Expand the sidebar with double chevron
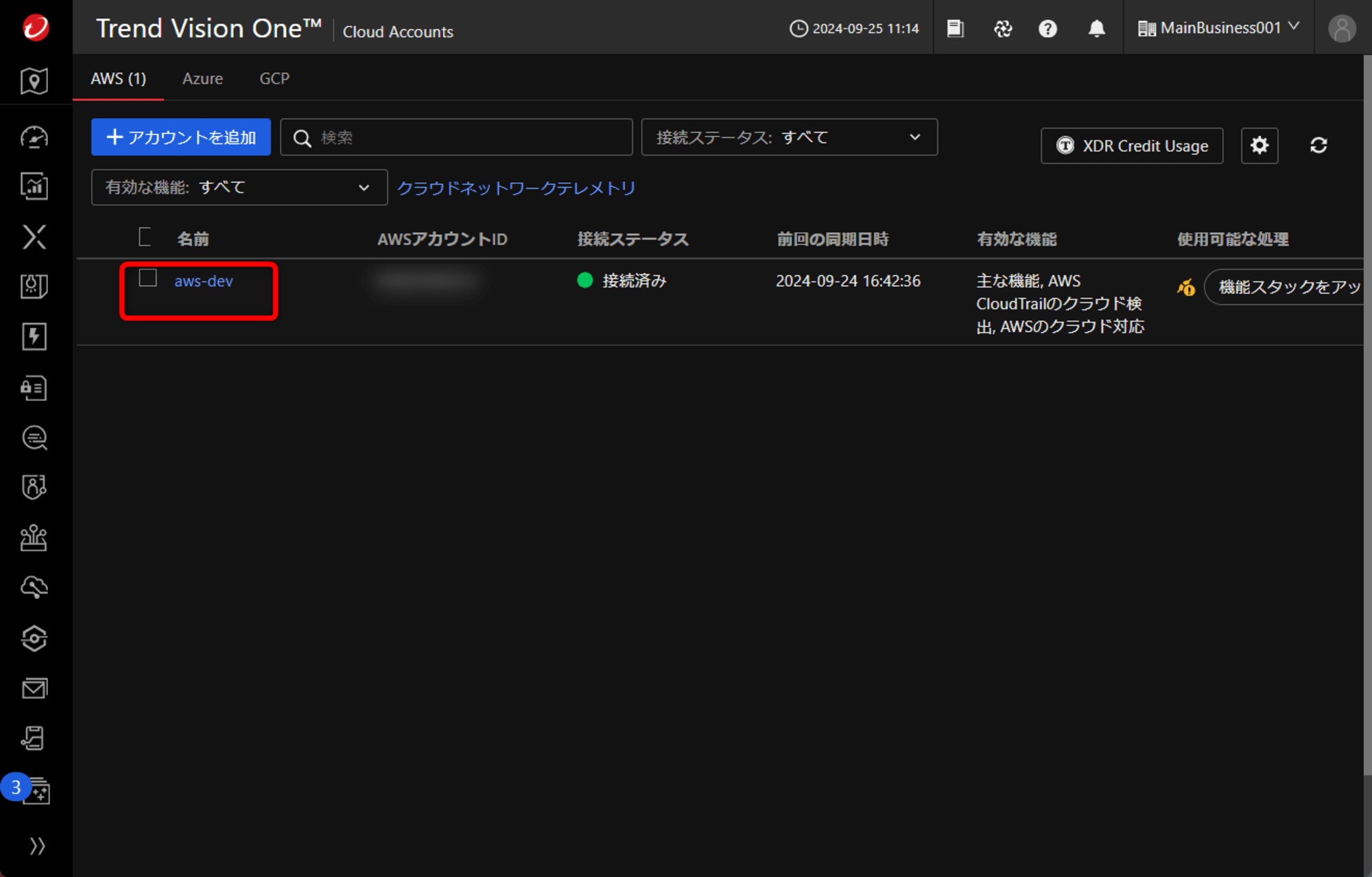The width and height of the screenshot is (1372, 877). [37, 846]
